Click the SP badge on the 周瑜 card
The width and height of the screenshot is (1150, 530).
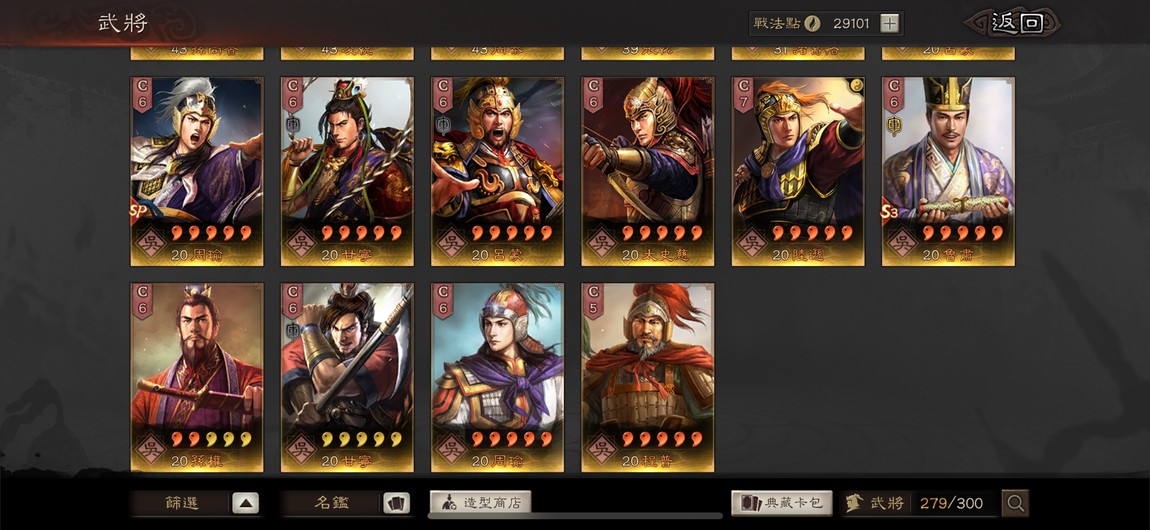136,212
